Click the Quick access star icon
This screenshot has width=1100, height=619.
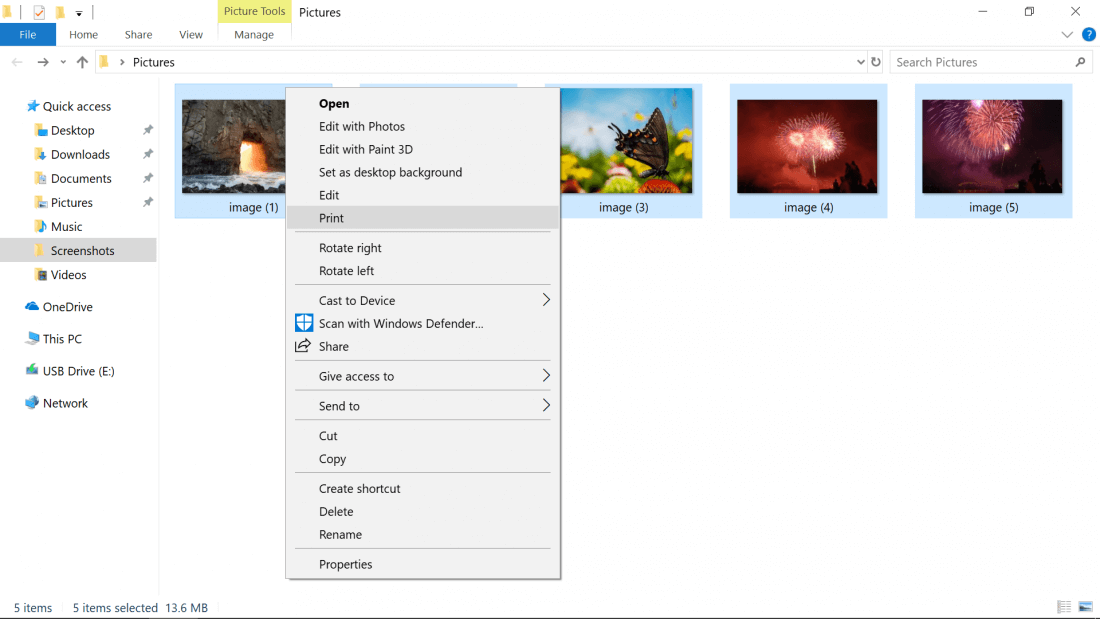[x=32, y=106]
